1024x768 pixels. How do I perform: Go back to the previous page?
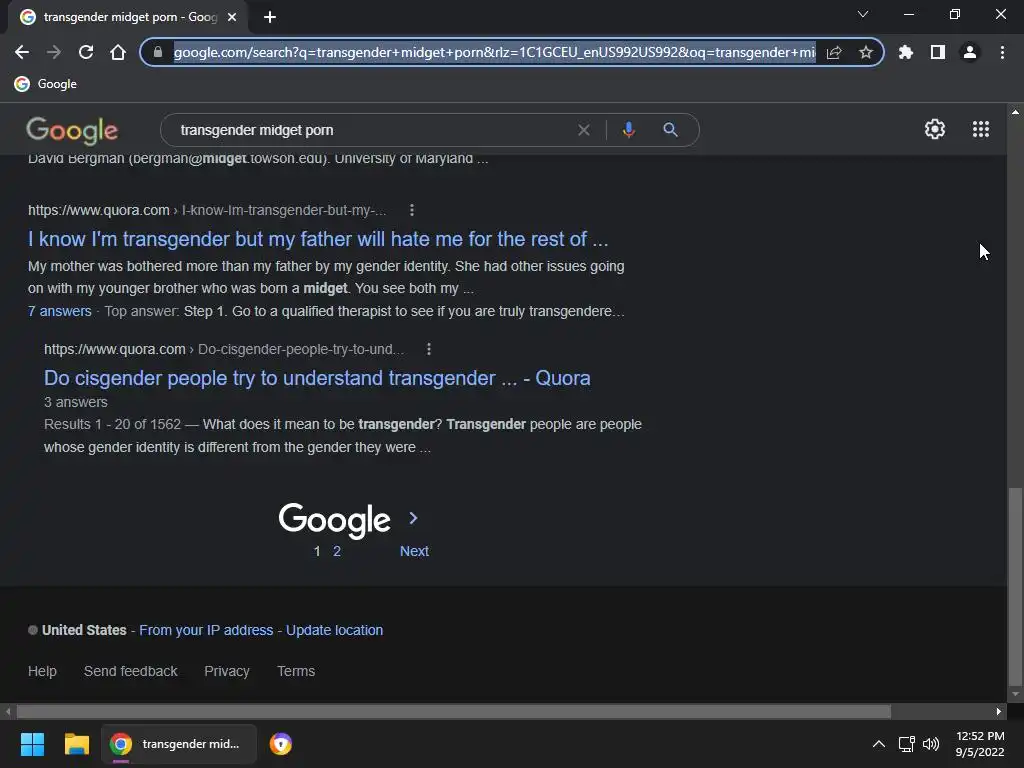pos(22,52)
